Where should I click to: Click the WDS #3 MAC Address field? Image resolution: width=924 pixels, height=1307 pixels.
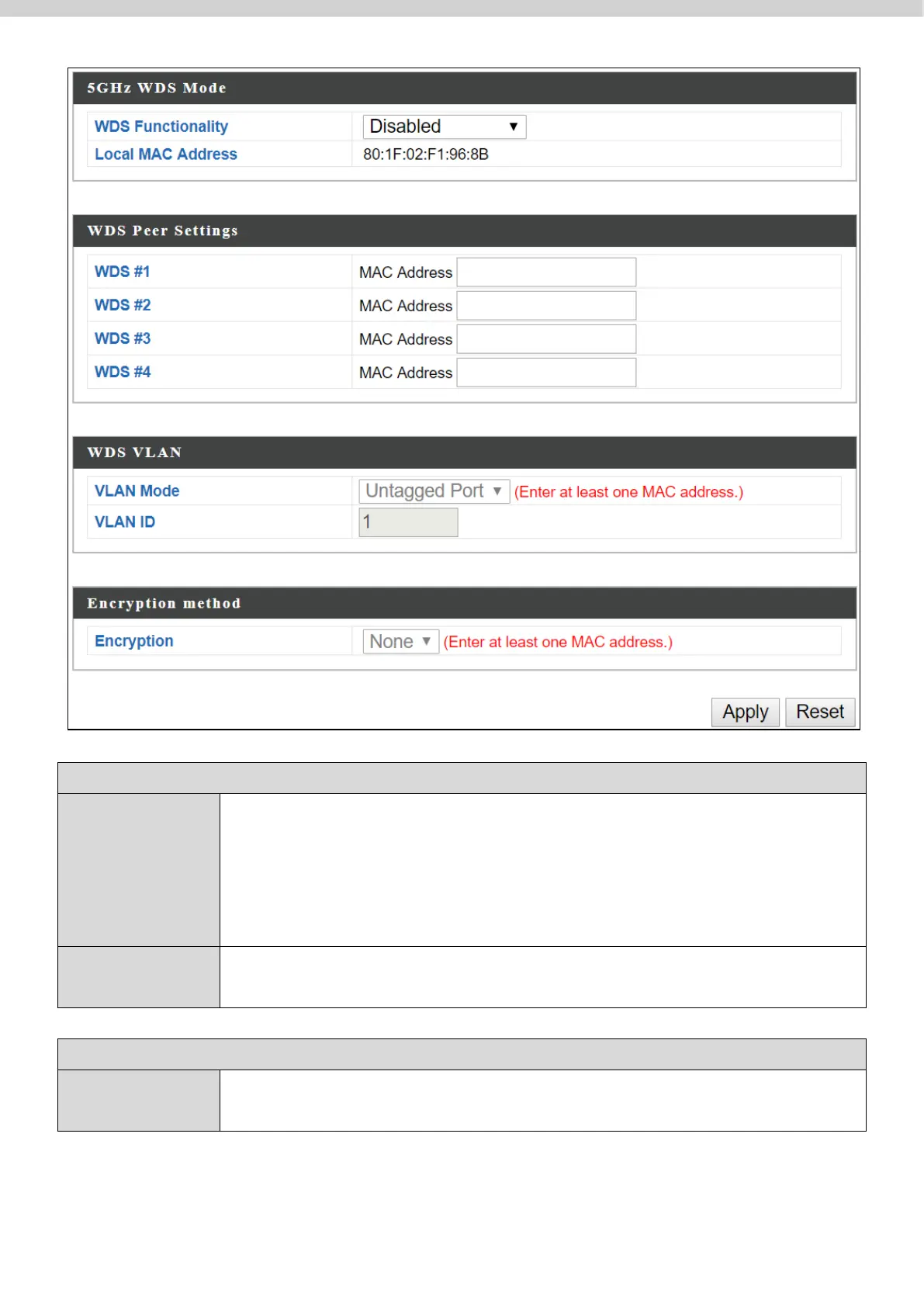546,339
